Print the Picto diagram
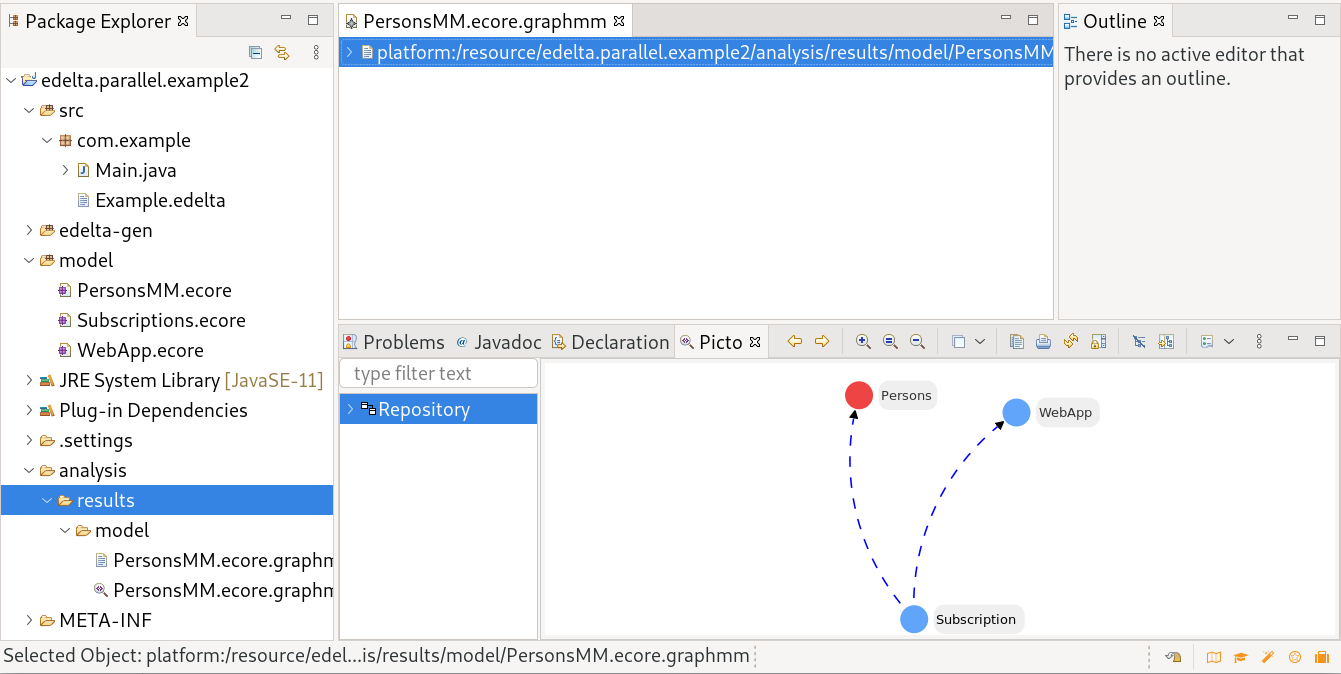Viewport: 1341px width, 674px height. pyautogui.click(x=1043, y=341)
